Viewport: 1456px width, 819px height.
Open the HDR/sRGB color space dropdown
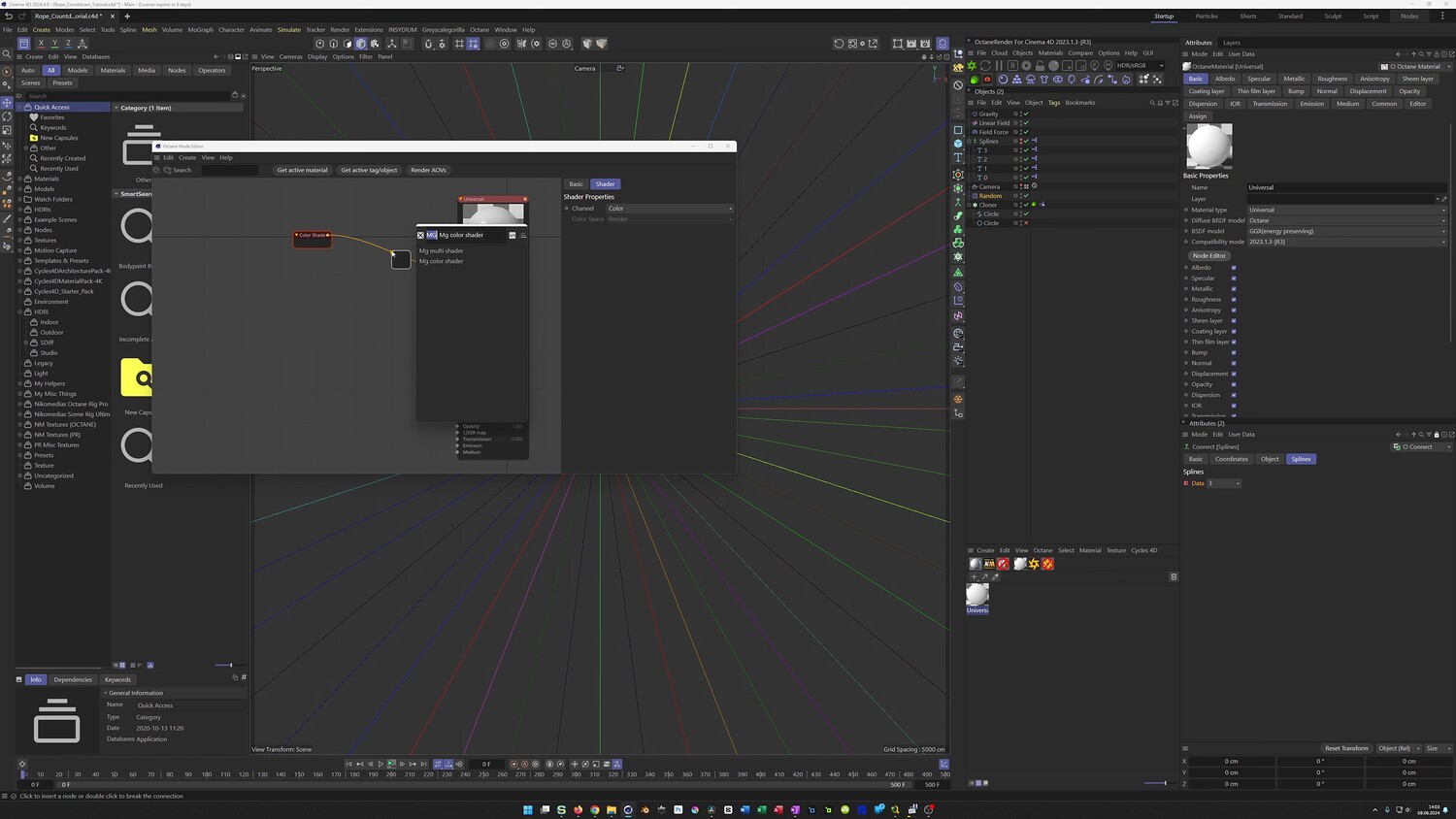(x=1141, y=66)
